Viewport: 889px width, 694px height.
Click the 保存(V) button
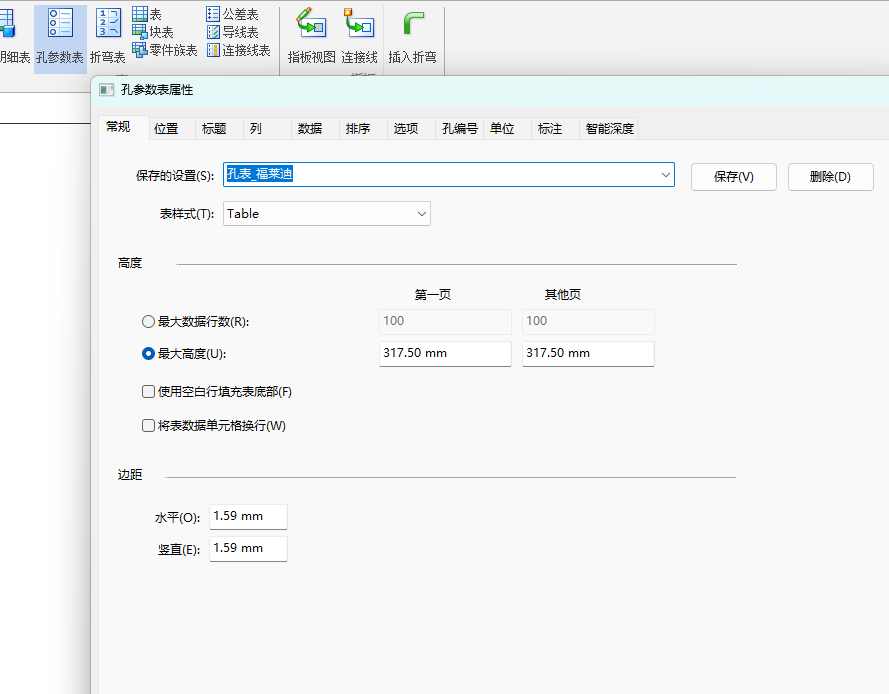(734, 177)
